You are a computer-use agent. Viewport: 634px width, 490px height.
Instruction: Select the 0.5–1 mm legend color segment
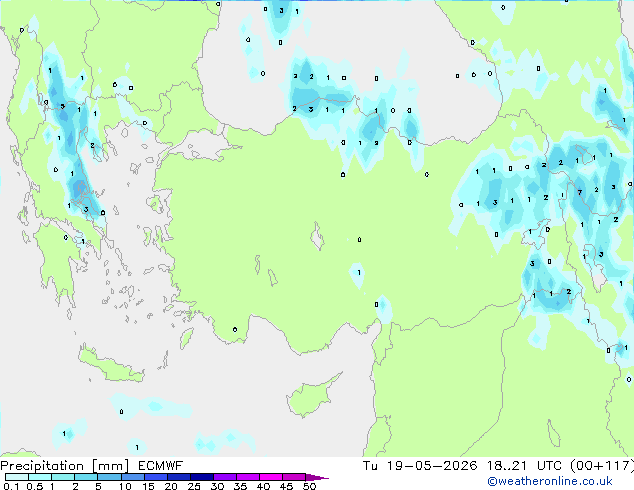40,477
